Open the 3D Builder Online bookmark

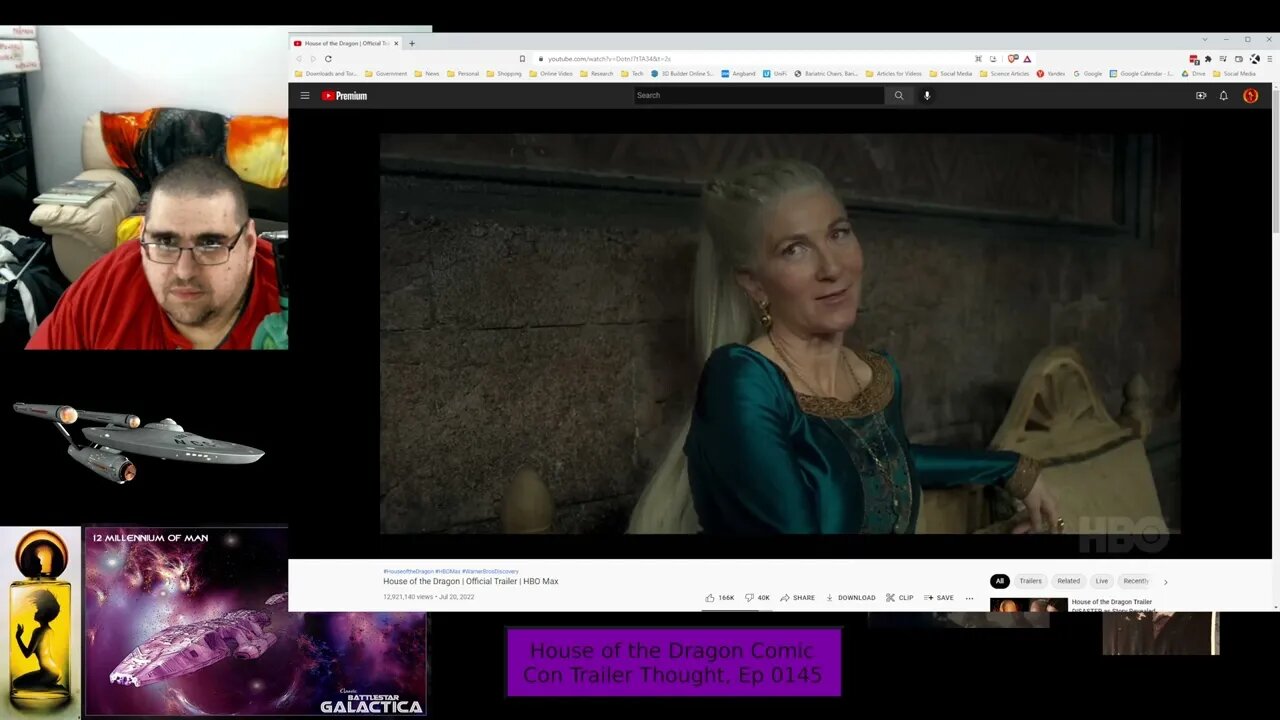pyautogui.click(x=682, y=74)
